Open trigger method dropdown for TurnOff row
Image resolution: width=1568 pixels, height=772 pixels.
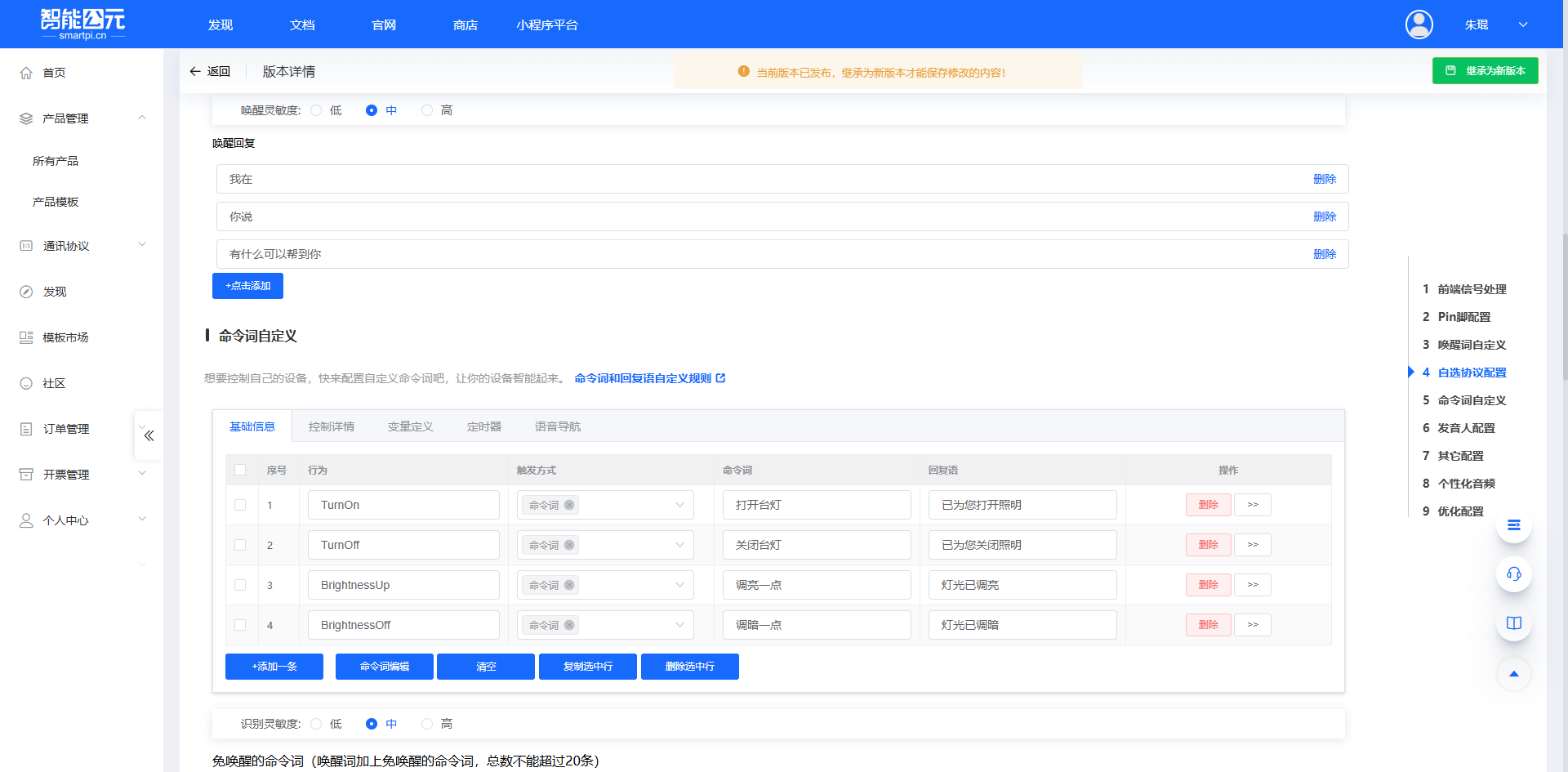(x=679, y=545)
